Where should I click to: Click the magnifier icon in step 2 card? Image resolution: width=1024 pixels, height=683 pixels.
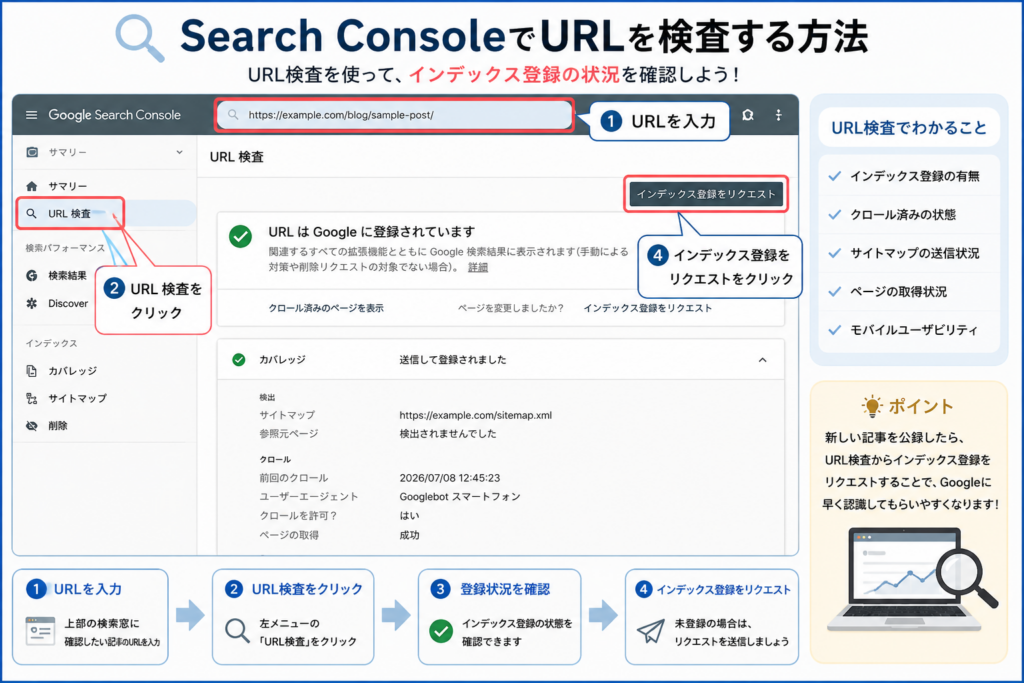tap(237, 631)
